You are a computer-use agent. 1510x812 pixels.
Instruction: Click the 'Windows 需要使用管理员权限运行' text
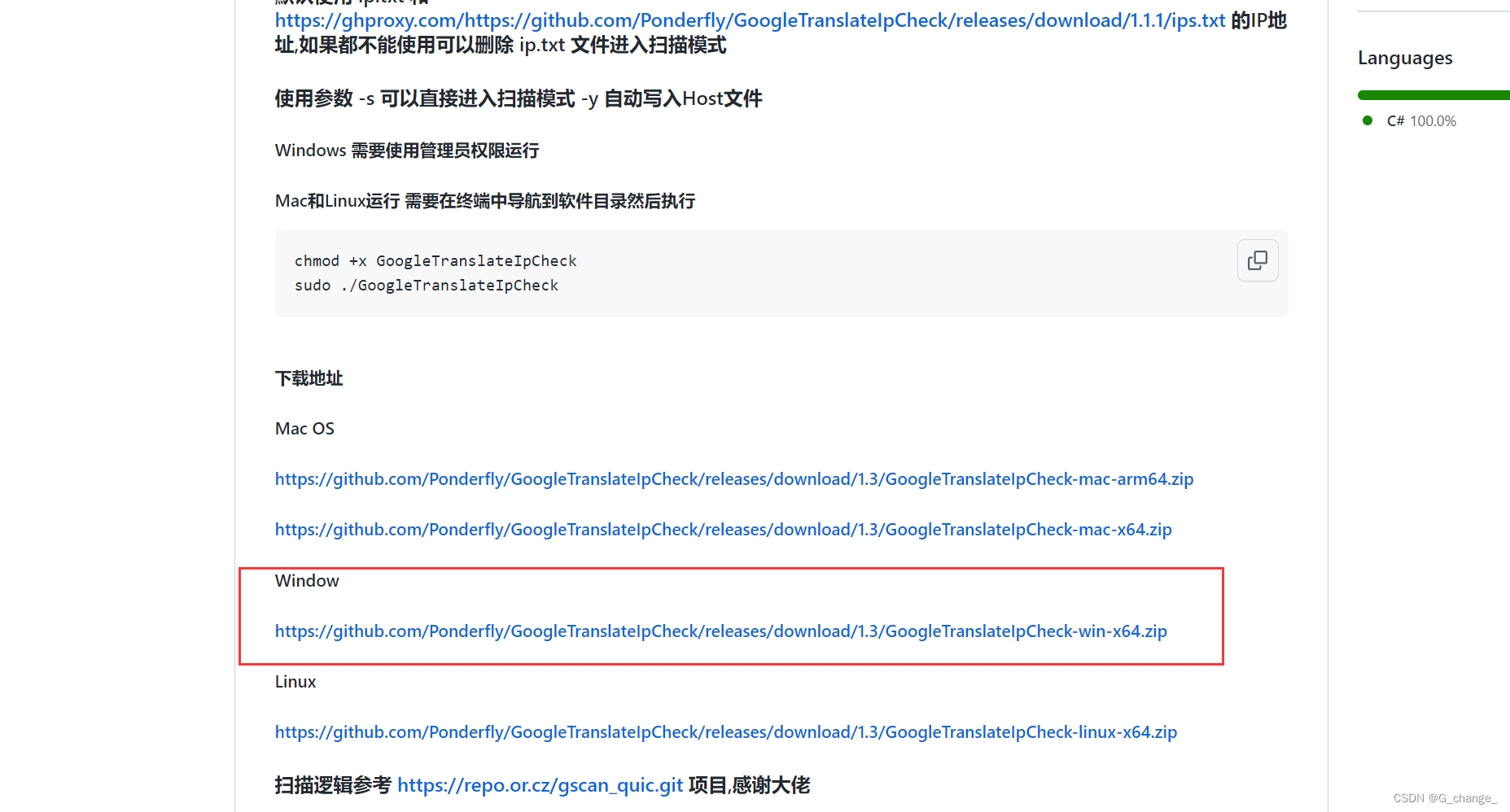point(407,151)
